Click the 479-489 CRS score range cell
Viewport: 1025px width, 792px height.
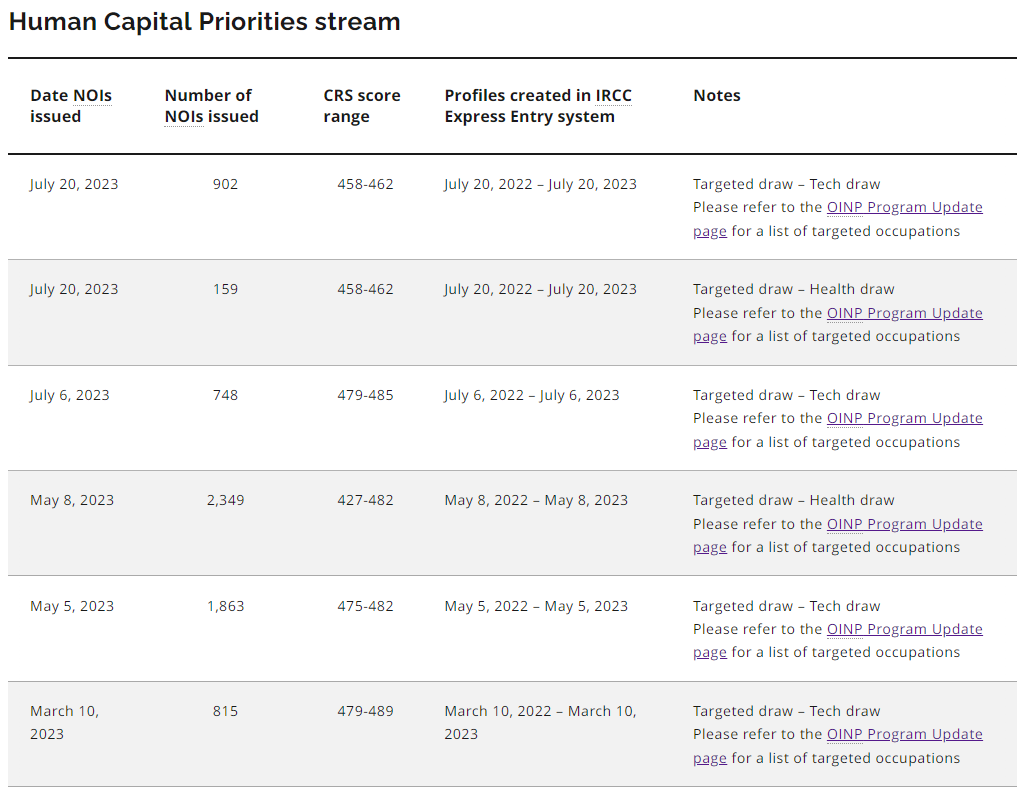(365, 711)
